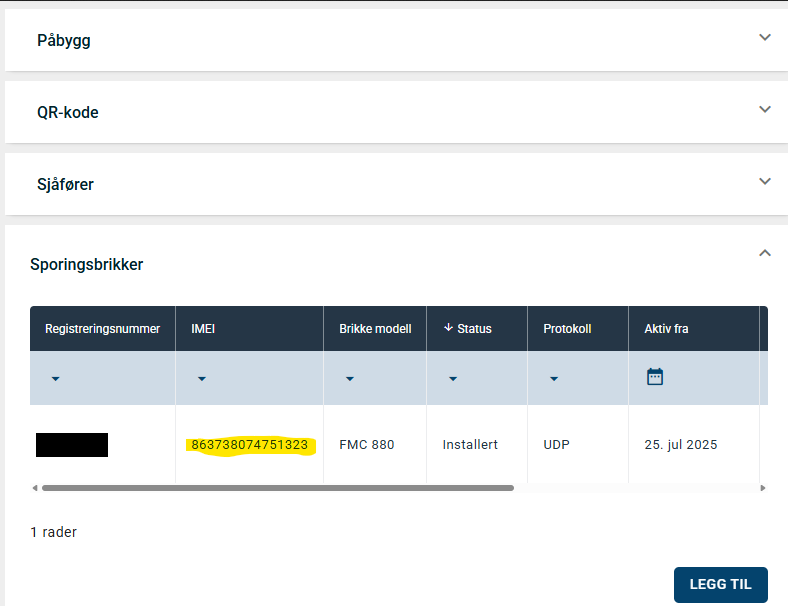Expand the QR-kode section chevron
The width and height of the screenshot is (788, 606).
(765, 110)
